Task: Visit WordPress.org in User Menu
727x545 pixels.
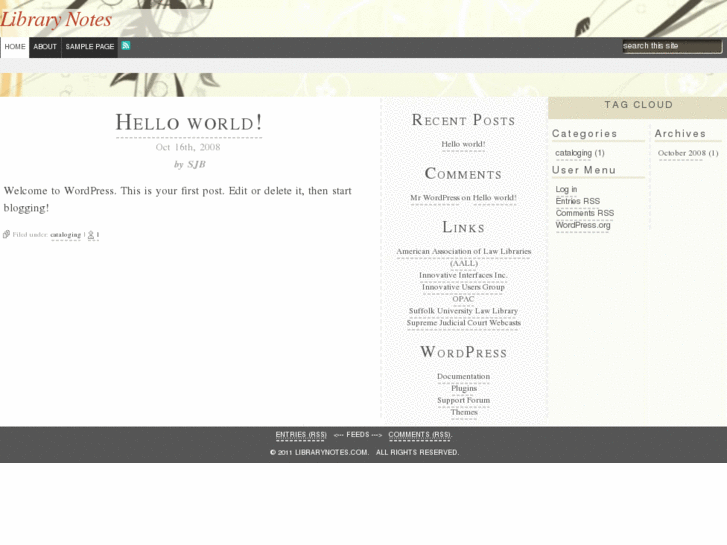Action: coord(583,225)
